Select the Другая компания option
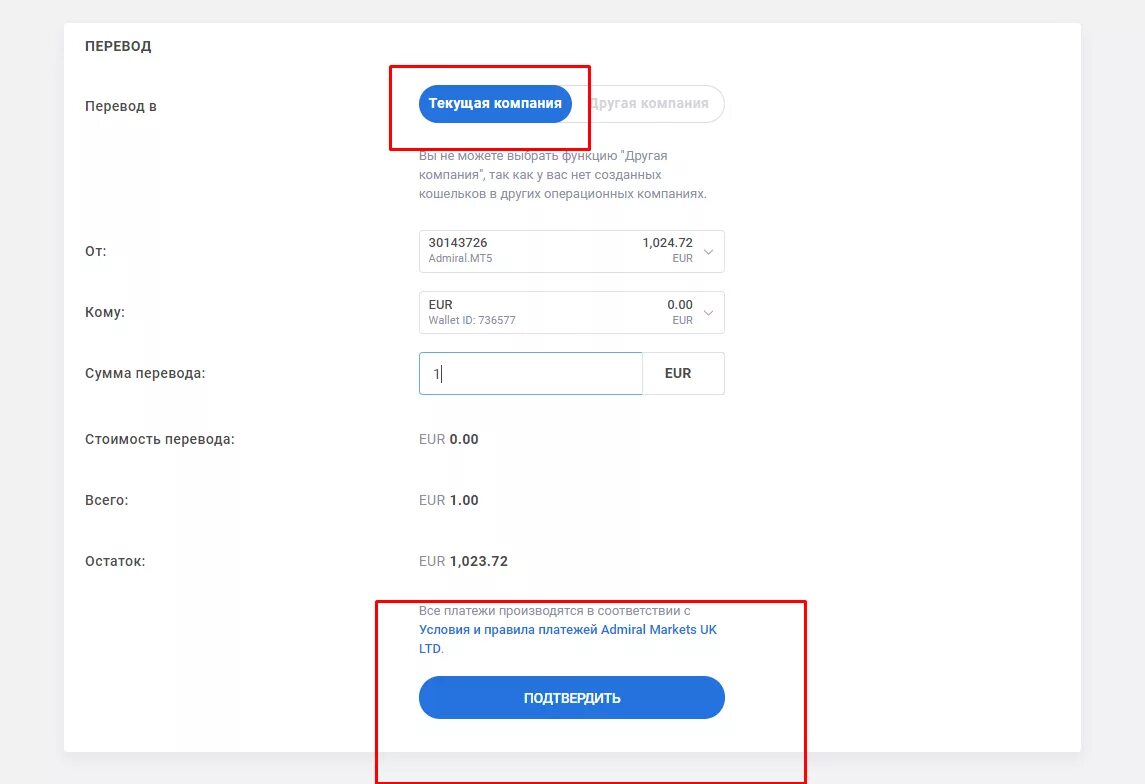This screenshot has height=784, width=1145. pyautogui.click(x=649, y=103)
